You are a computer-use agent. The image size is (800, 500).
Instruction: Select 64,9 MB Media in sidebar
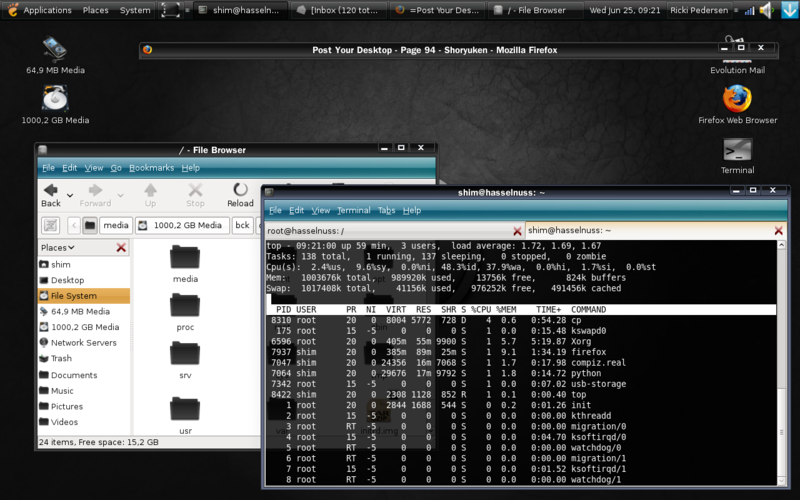coord(84,311)
